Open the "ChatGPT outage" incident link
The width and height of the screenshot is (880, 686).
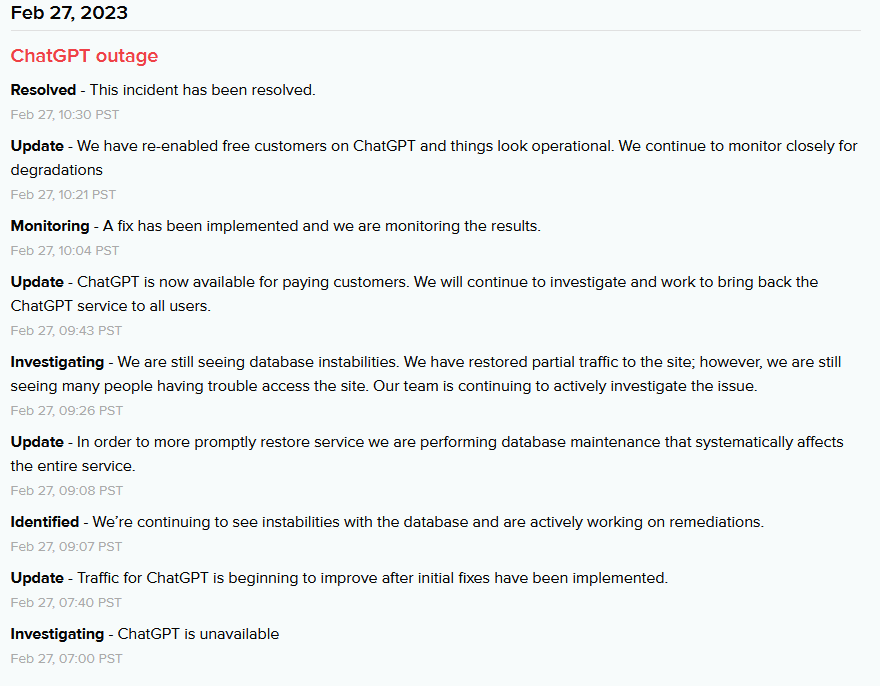coord(84,56)
